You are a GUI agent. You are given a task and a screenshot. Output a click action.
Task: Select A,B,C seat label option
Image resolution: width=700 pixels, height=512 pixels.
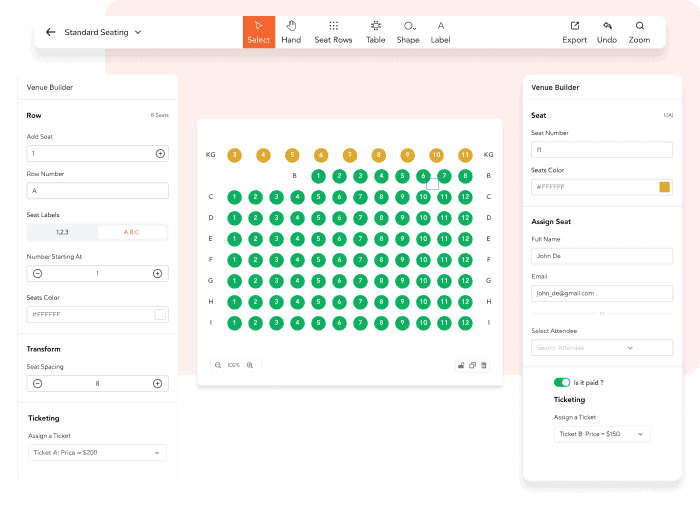(x=132, y=232)
